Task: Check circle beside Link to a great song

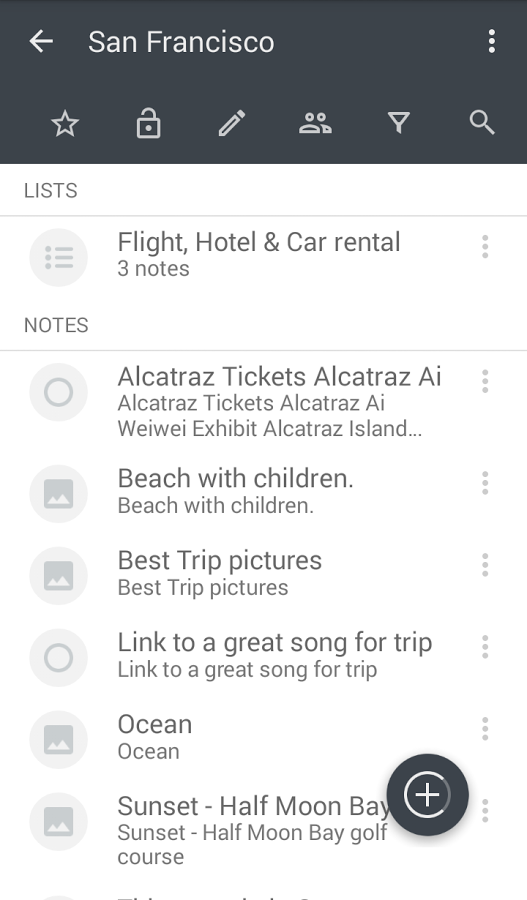Action: click(x=59, y=657)
